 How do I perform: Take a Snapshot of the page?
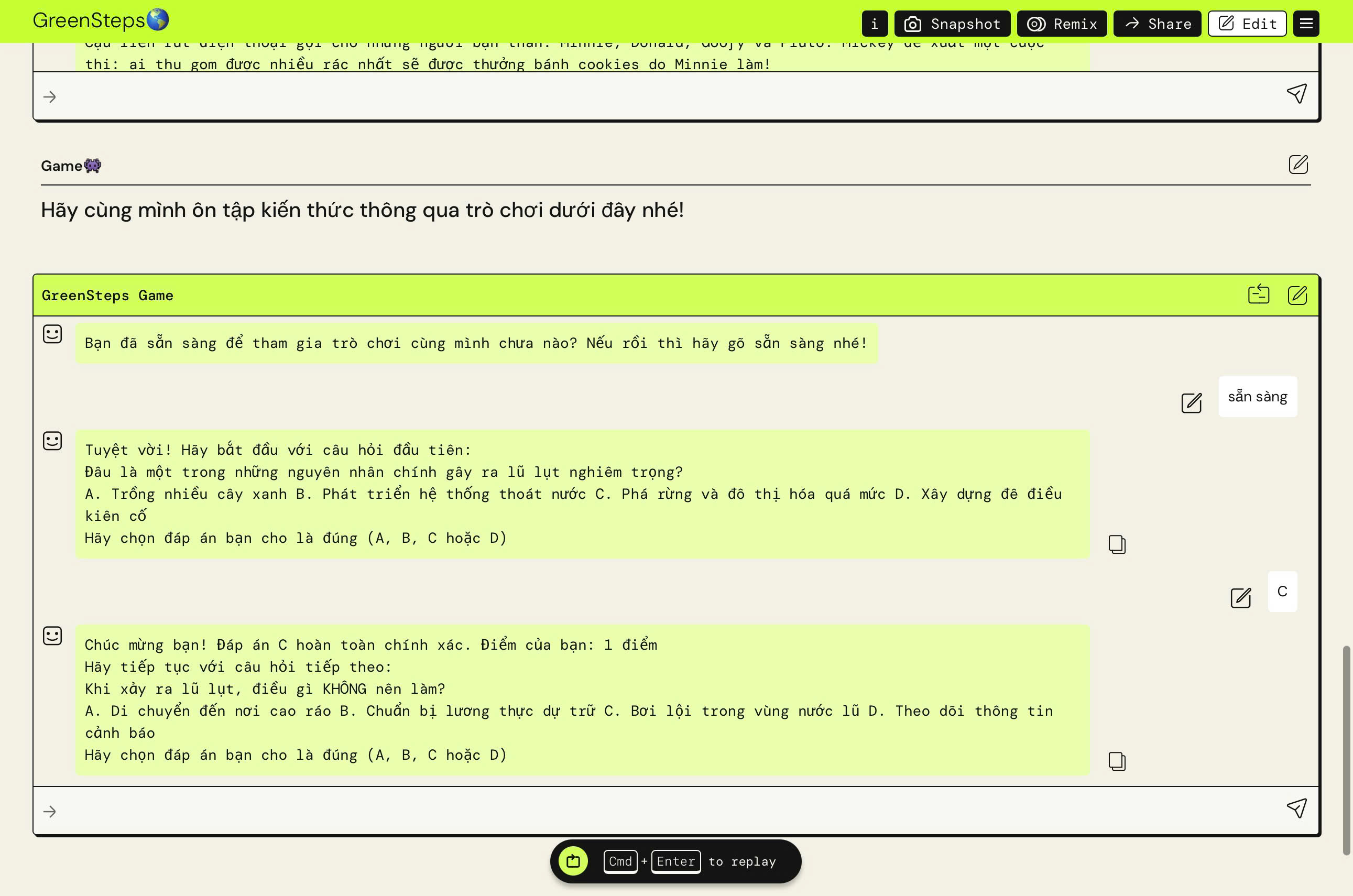[952, 24]
